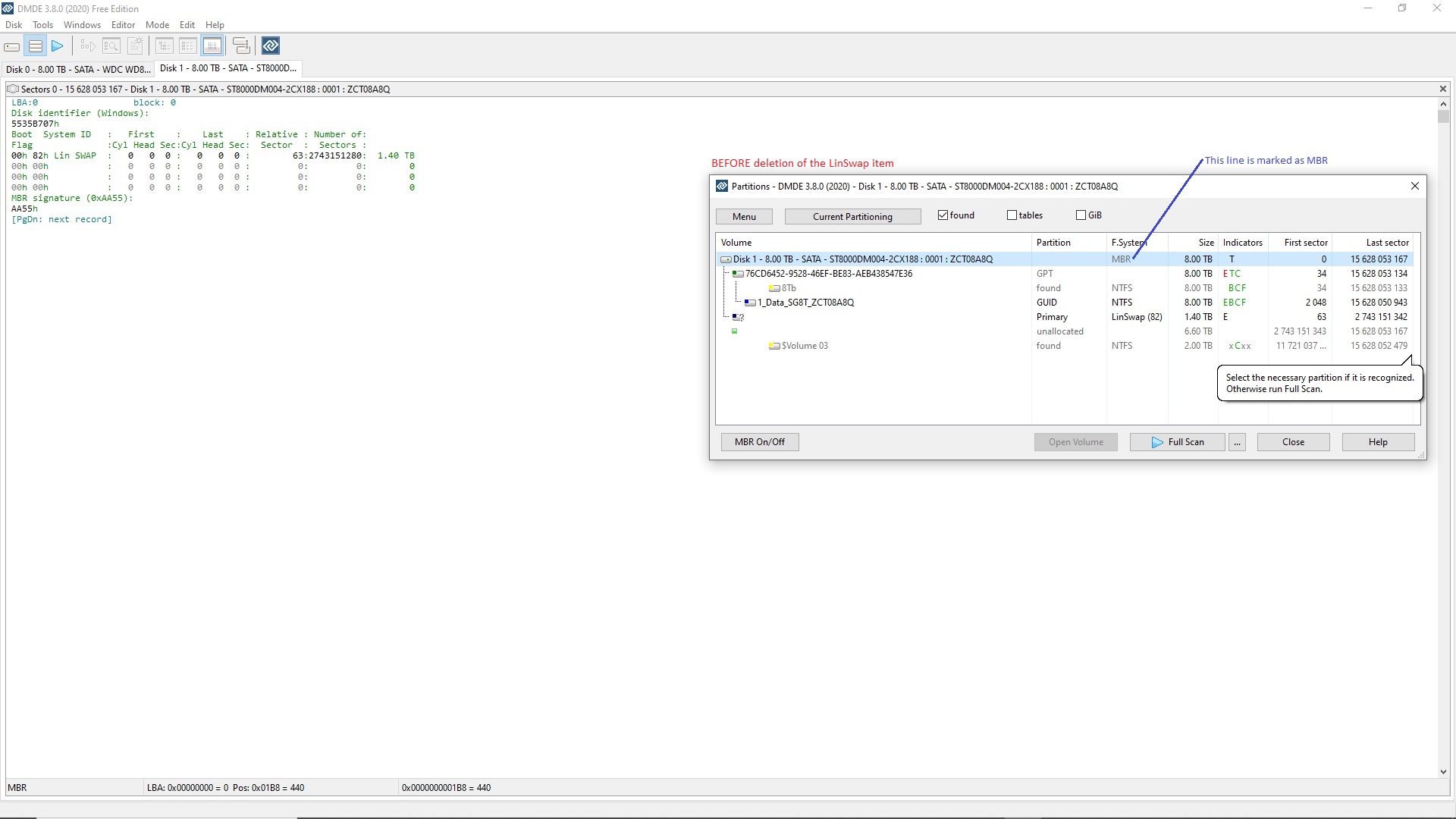Viewport: 1456px width, 819px height.
Task: Click the Last sector column header
Action: 1373,243
